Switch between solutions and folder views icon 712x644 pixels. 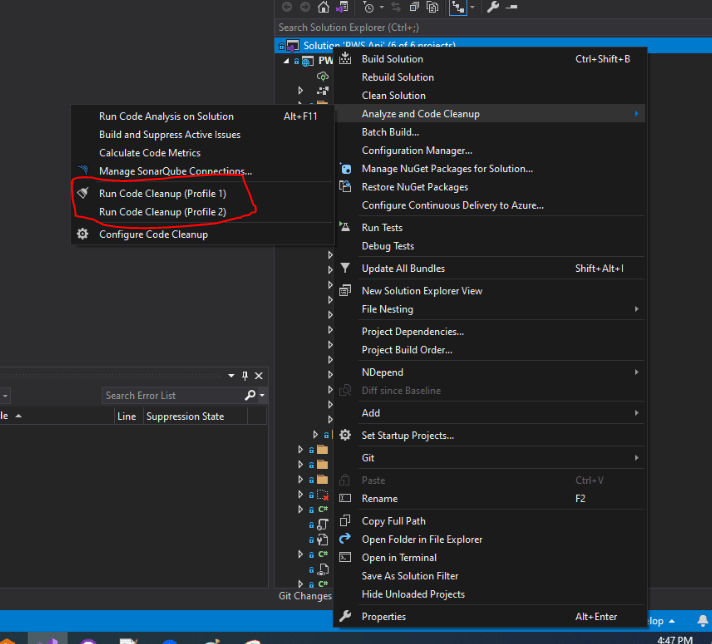342,7
